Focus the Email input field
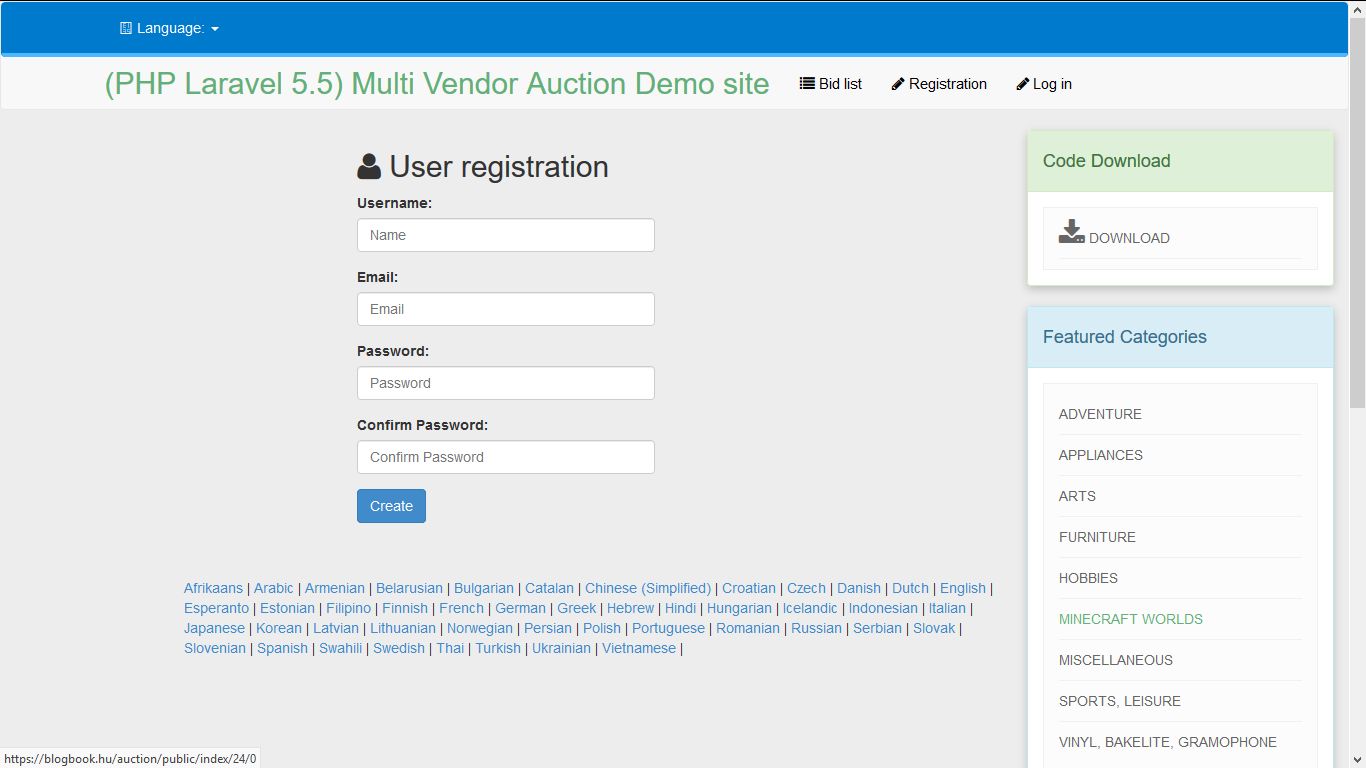The height and width of the screenshot is (768, 1366). pos(506,309)
